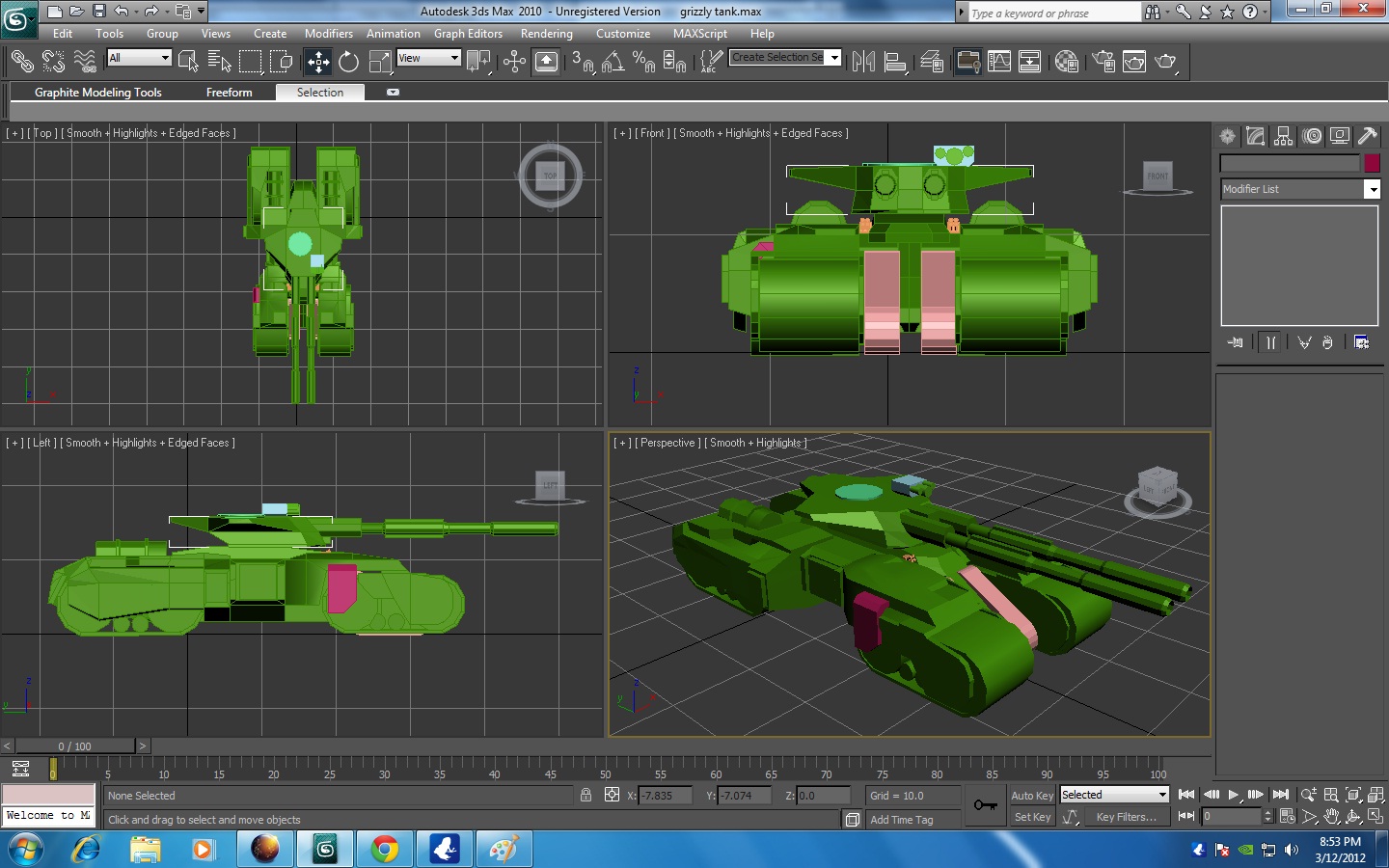Click the Edit Named Selection Sets icon
Image resolution: width=1389 pixels, height=868 pixels.
(x=710, y=62)
